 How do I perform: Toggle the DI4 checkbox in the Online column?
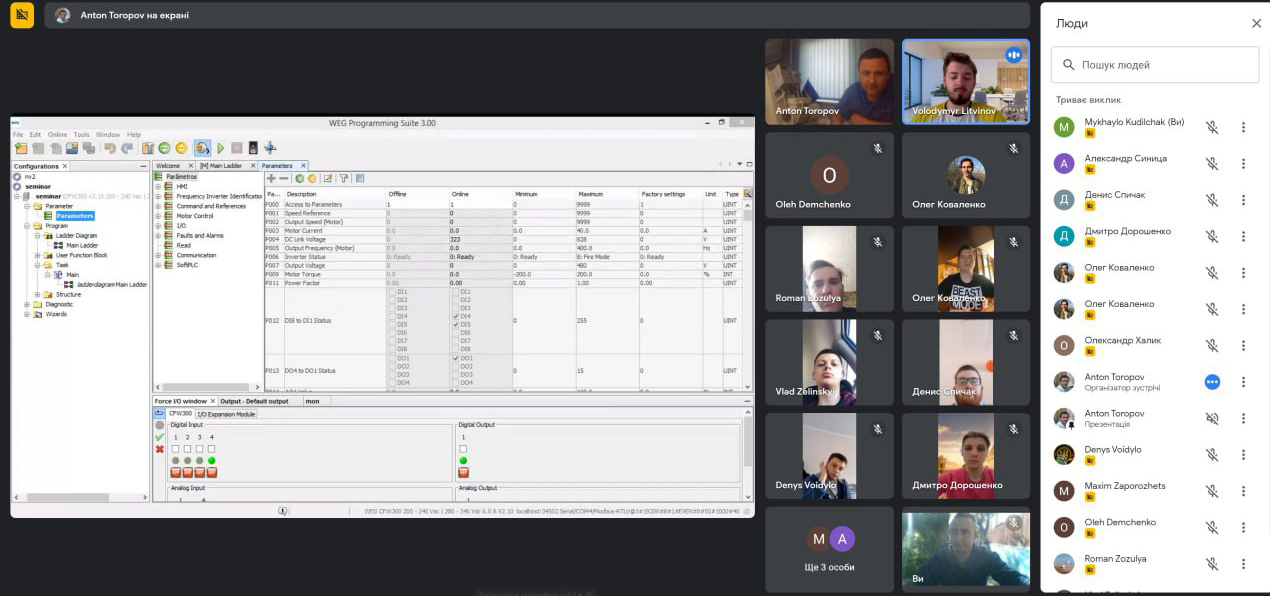(456, 316)
